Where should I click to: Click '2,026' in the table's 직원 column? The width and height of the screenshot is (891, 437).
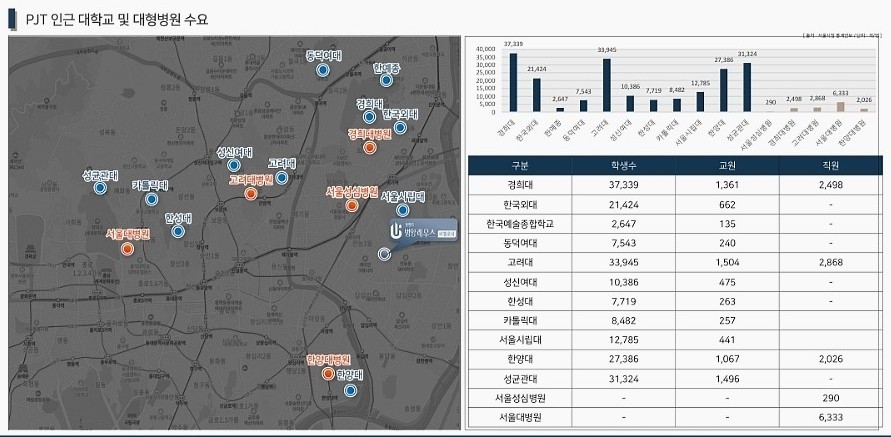pyautogui.click(x=830, y=359)
